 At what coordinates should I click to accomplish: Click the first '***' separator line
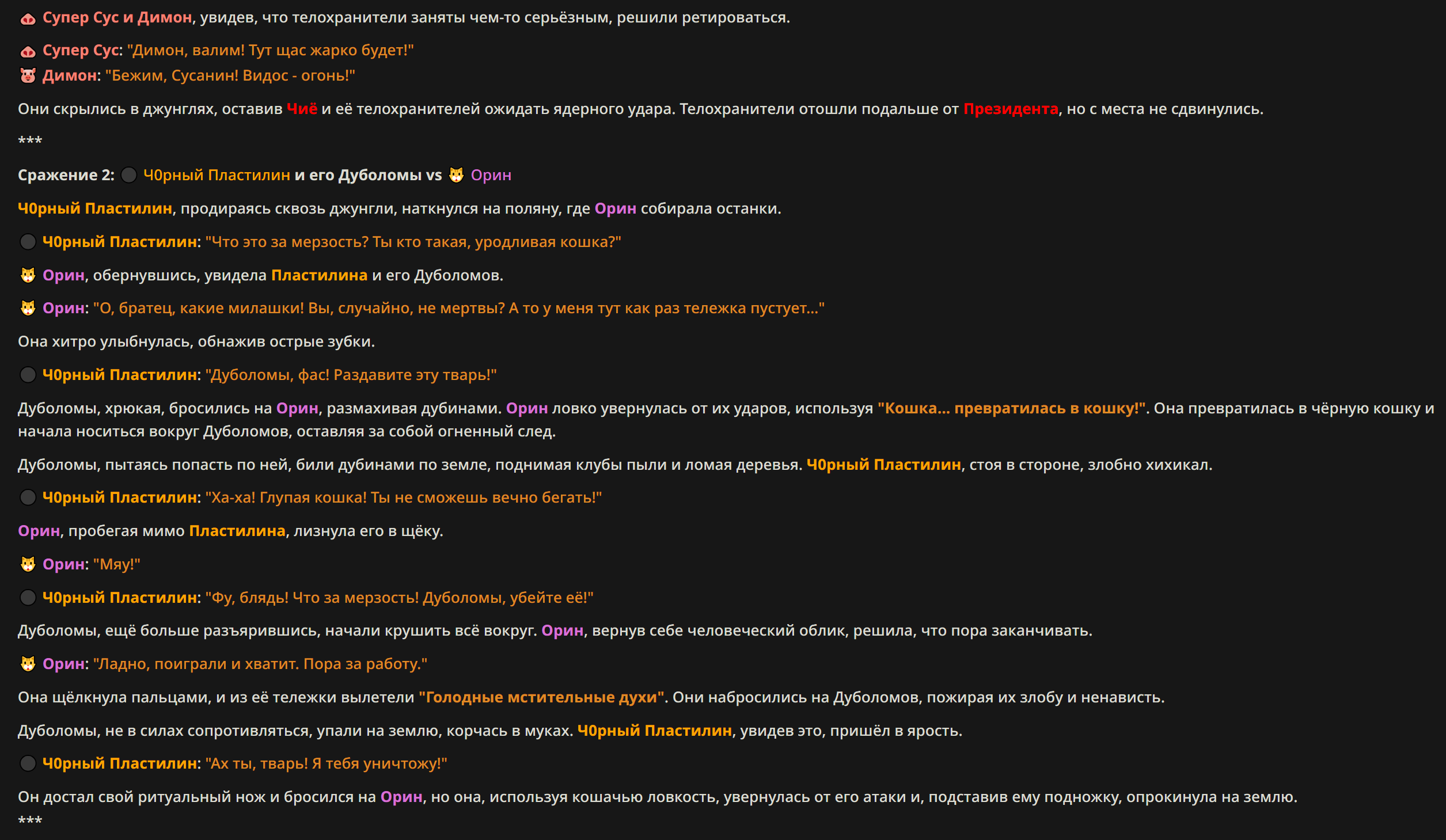pyautogui.click(x=30, y=140)
